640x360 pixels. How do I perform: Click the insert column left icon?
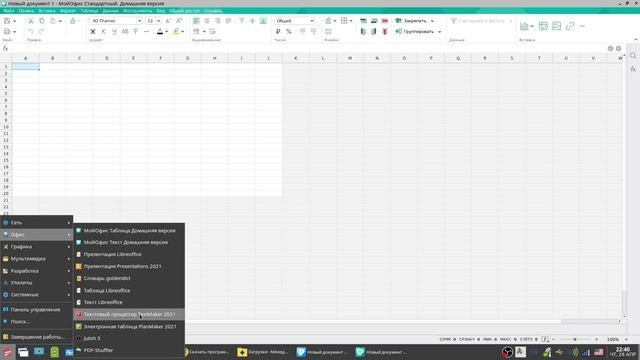tap(363, 31)
